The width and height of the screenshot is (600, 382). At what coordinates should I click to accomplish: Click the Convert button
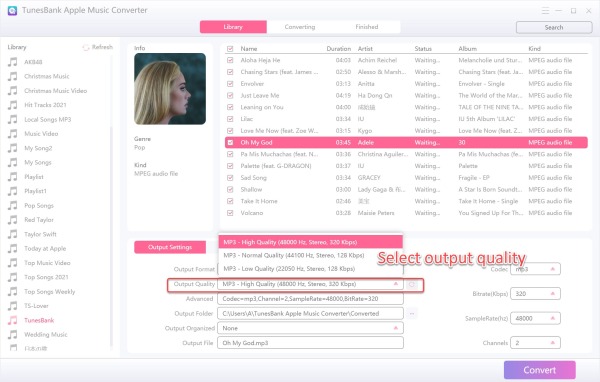[x=540, y=370]
